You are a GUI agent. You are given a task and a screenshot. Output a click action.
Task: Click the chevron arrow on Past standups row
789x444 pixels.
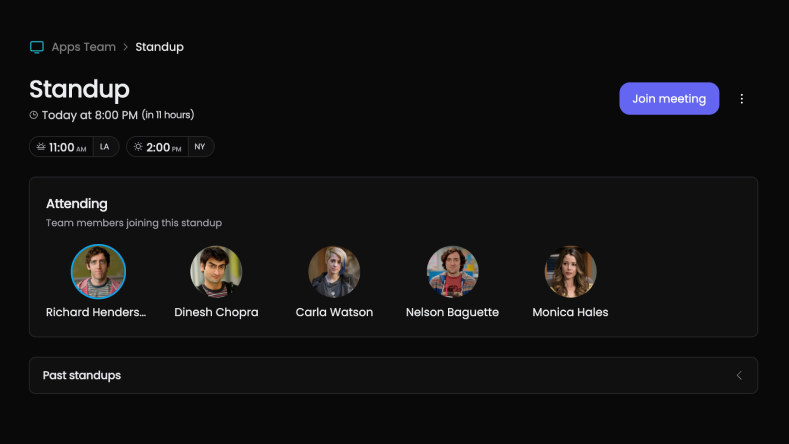pos(739,375)
